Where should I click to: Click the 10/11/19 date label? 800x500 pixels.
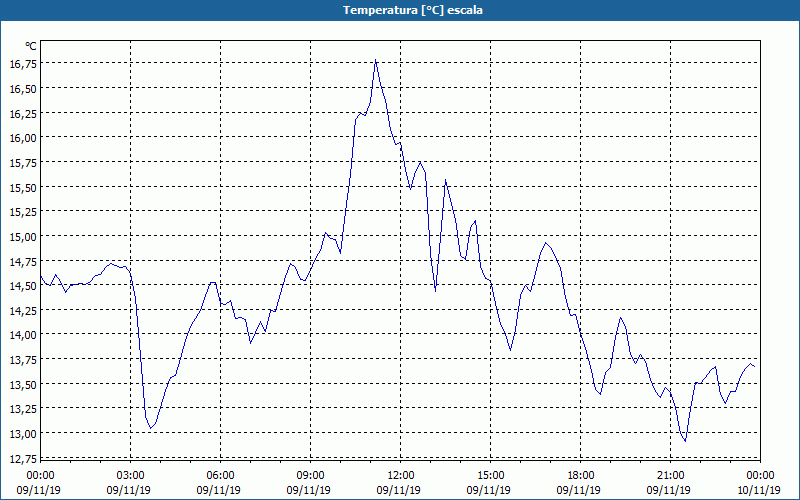pyautogui.click(x=759, y=490)
